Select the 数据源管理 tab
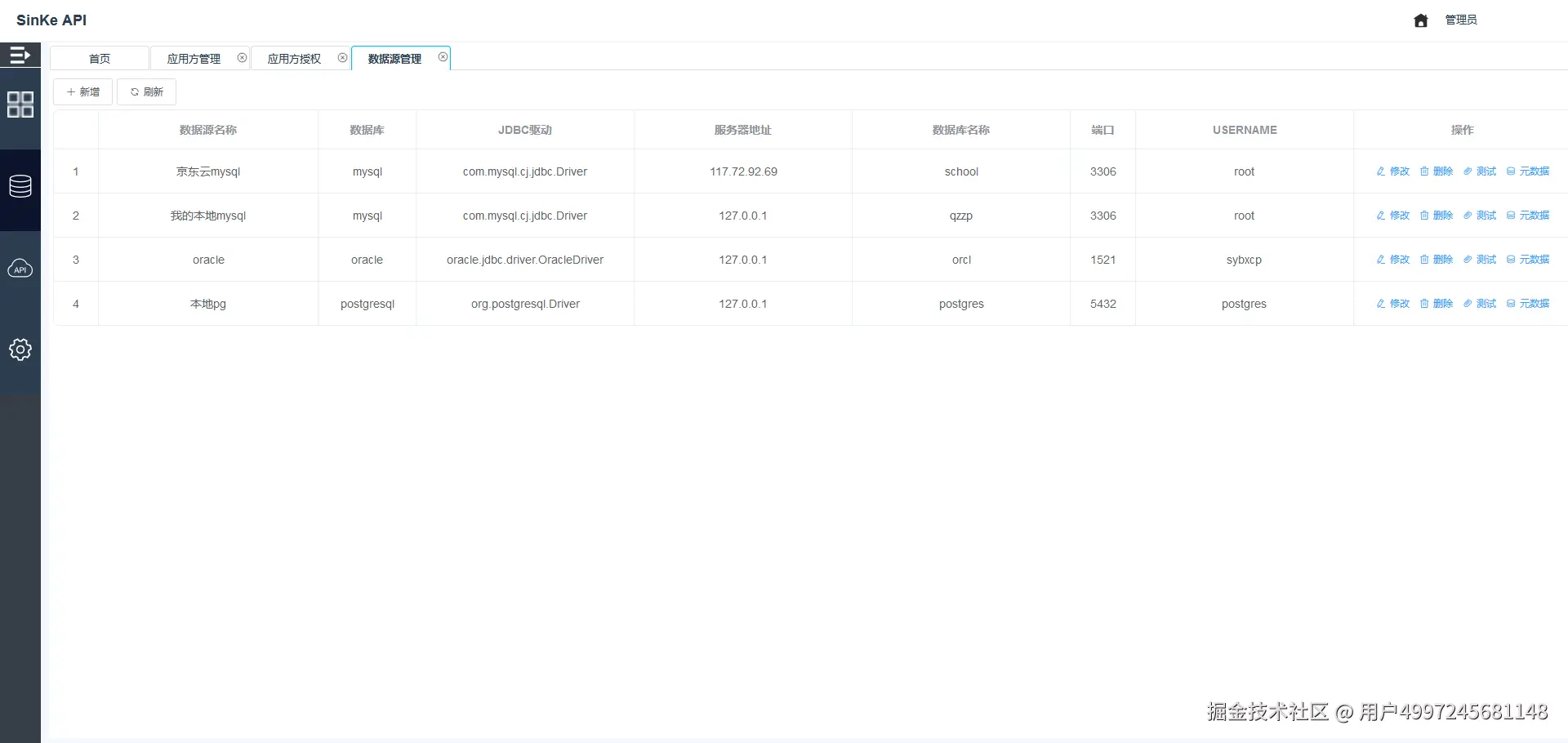Screen dimensions: 1568x743 click(x=394, y=59)
